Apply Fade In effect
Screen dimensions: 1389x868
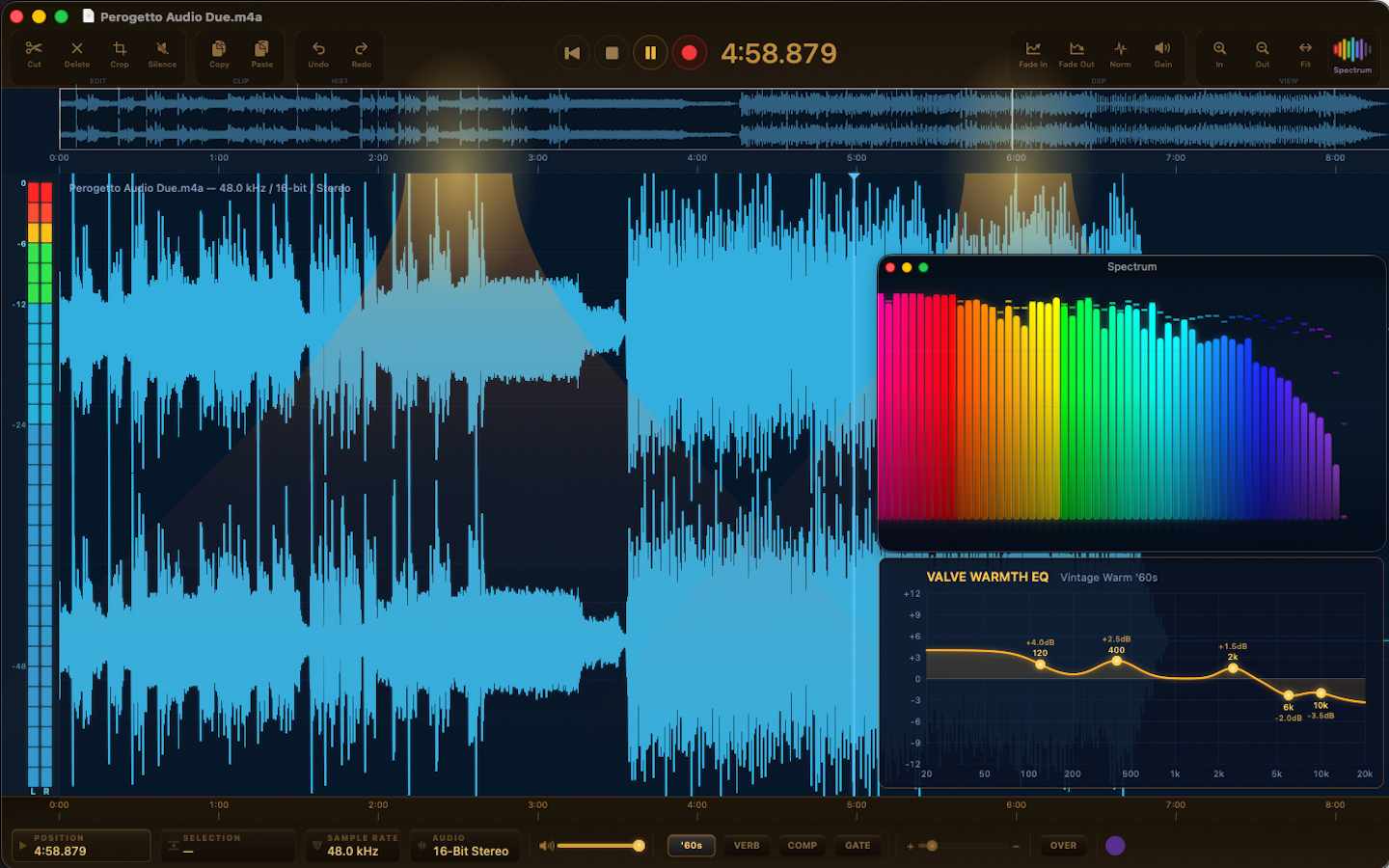click(x=1032, y=53)
